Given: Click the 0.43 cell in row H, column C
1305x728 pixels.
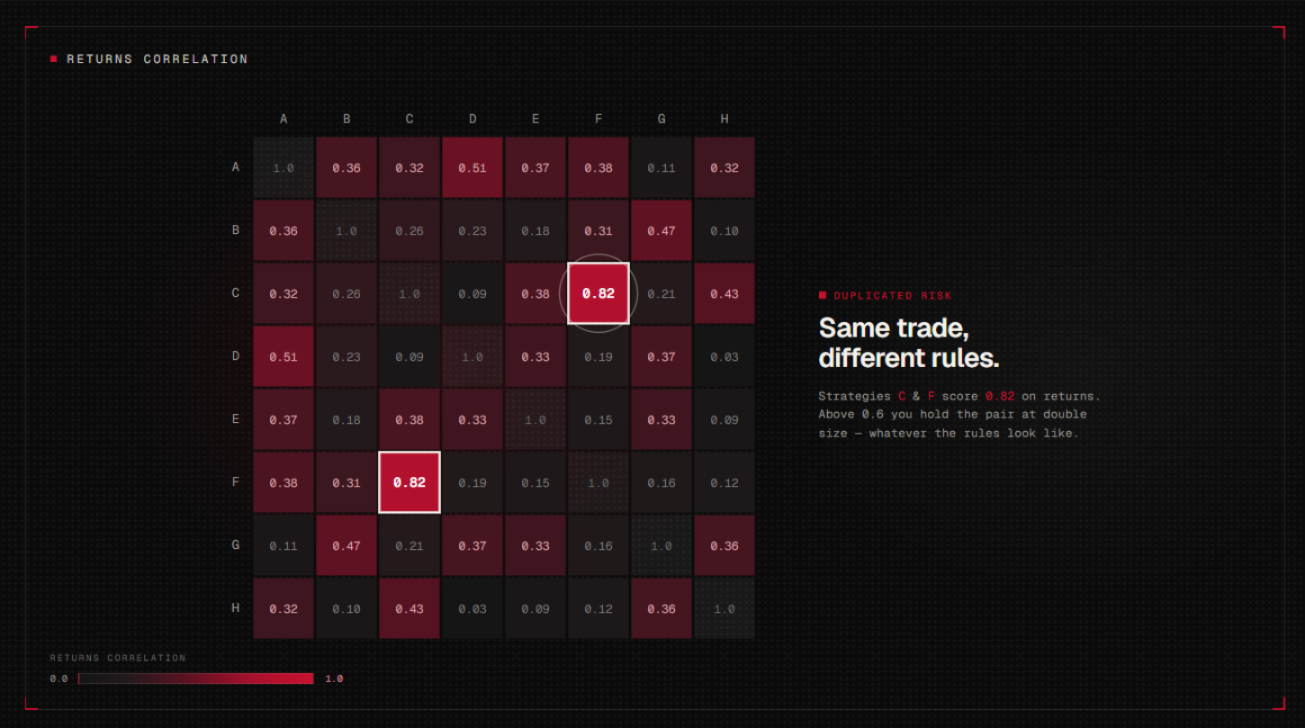Looking at the screenshot, I should click(409, 608).
